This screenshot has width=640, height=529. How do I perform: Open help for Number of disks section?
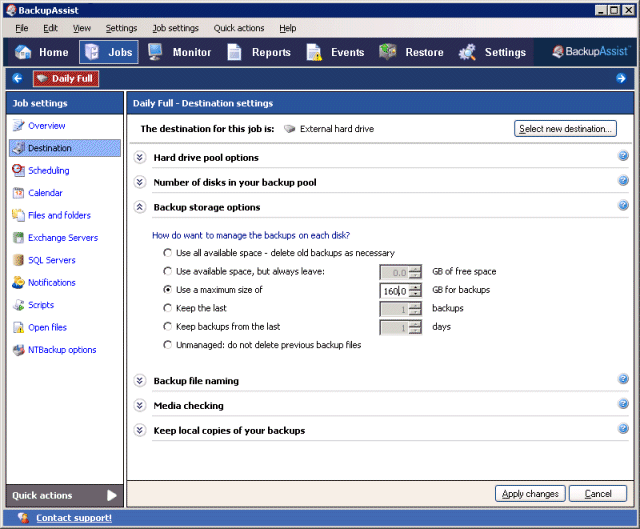(623, 180)
